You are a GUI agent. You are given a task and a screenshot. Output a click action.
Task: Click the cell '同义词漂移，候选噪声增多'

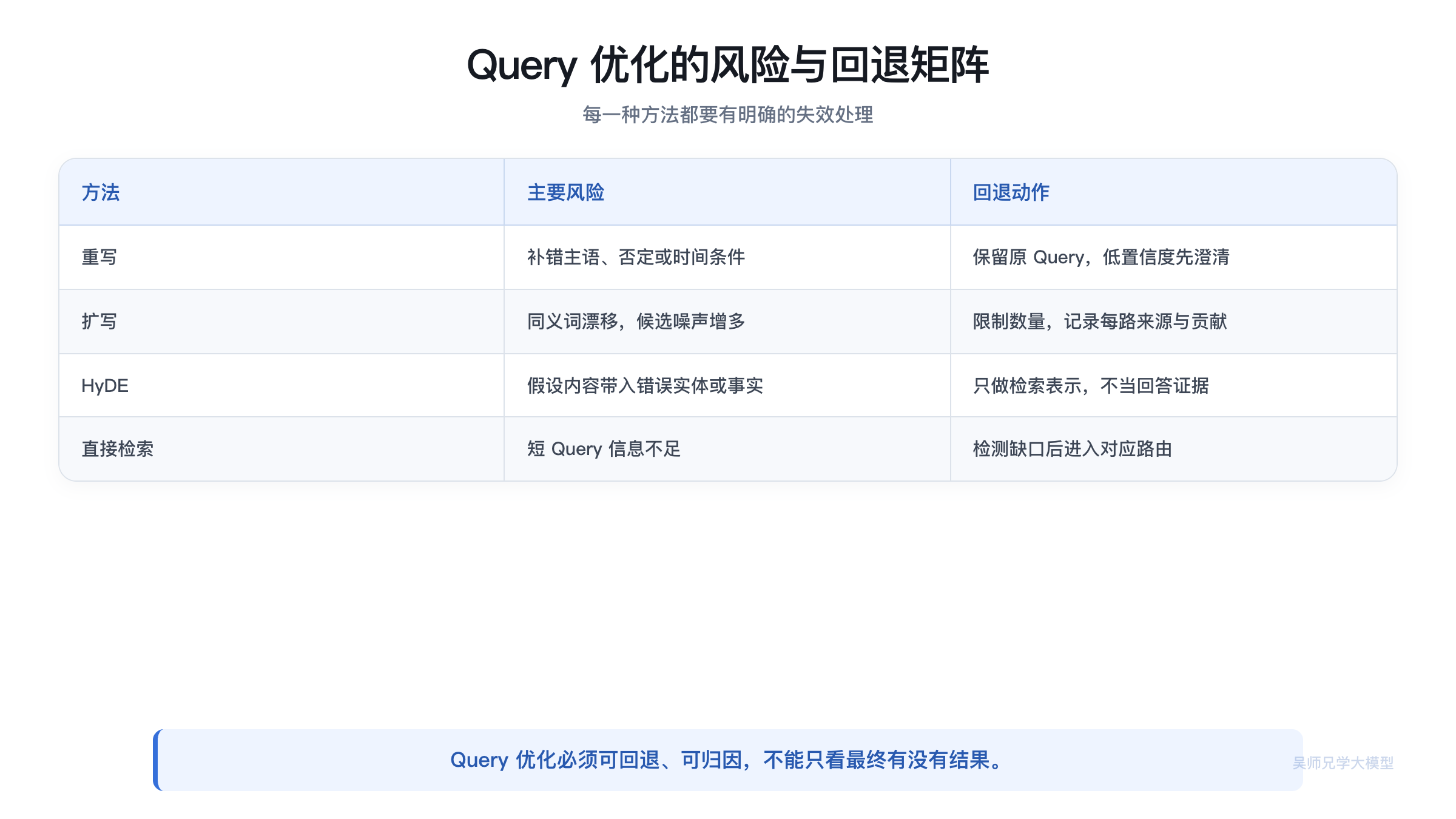pos(727,322)
